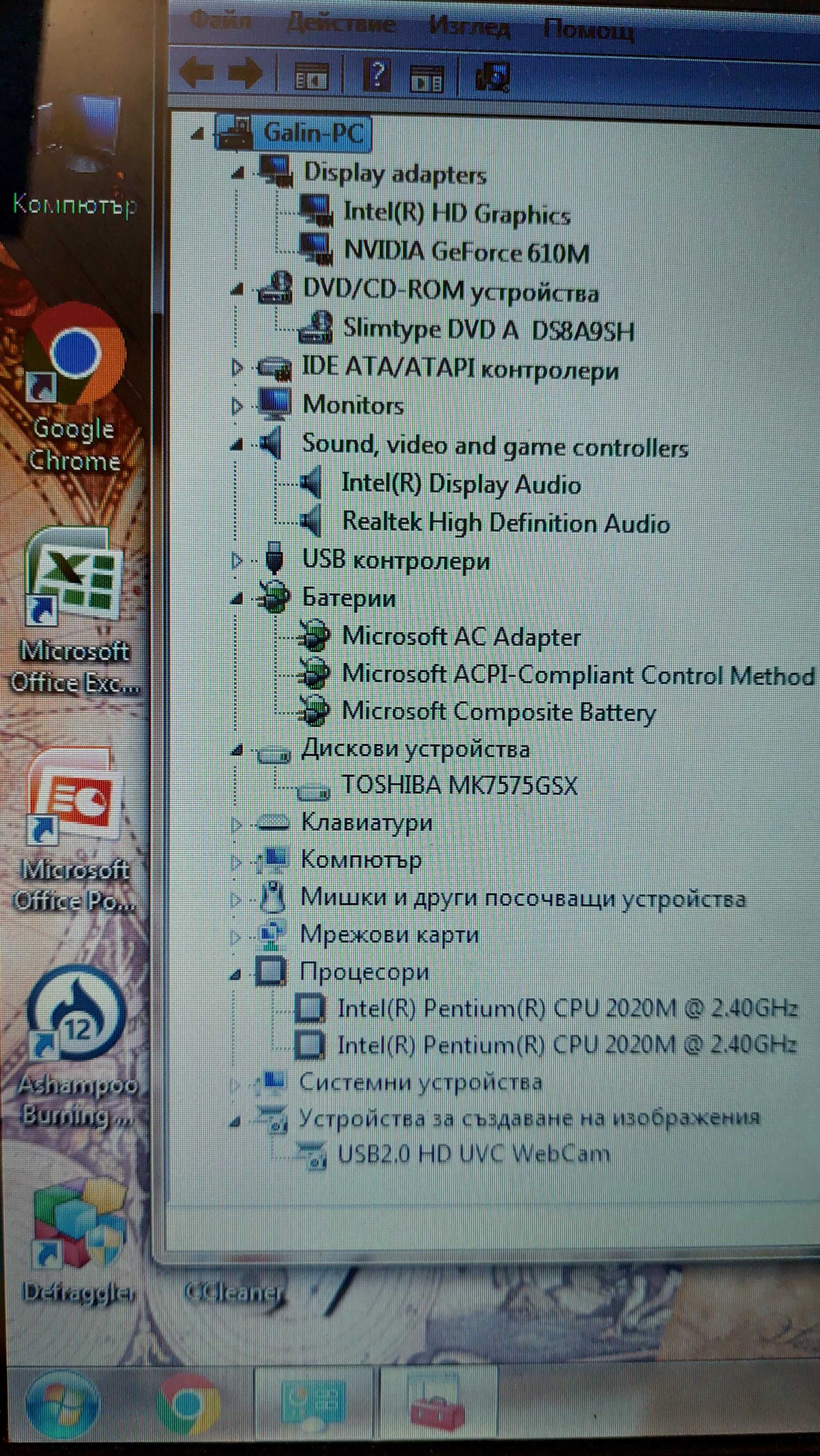Select Defraggler desktop shortcut
The height and width of the screenshot is (1456, 820).
tap(78, 1241)
